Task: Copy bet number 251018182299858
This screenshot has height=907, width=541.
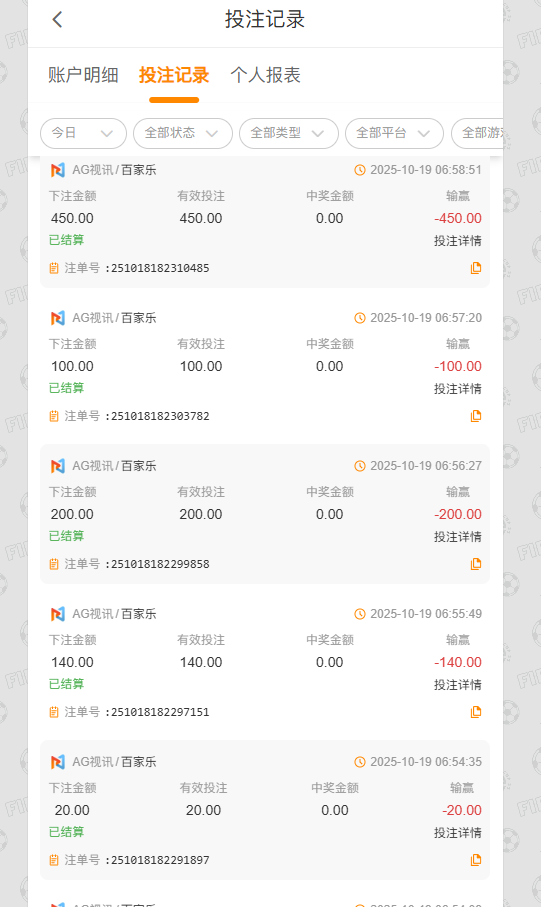Action: click(x=476, y=564)
